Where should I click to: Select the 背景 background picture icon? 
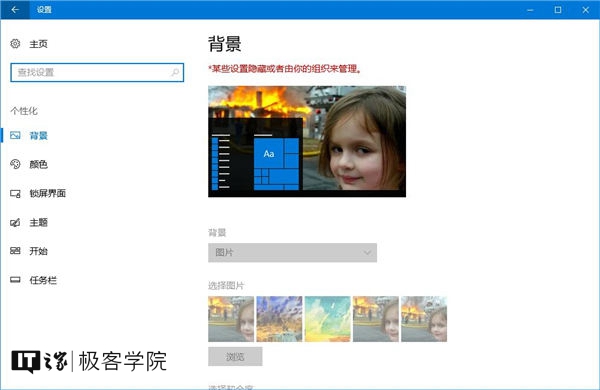[x=15, y=135]
